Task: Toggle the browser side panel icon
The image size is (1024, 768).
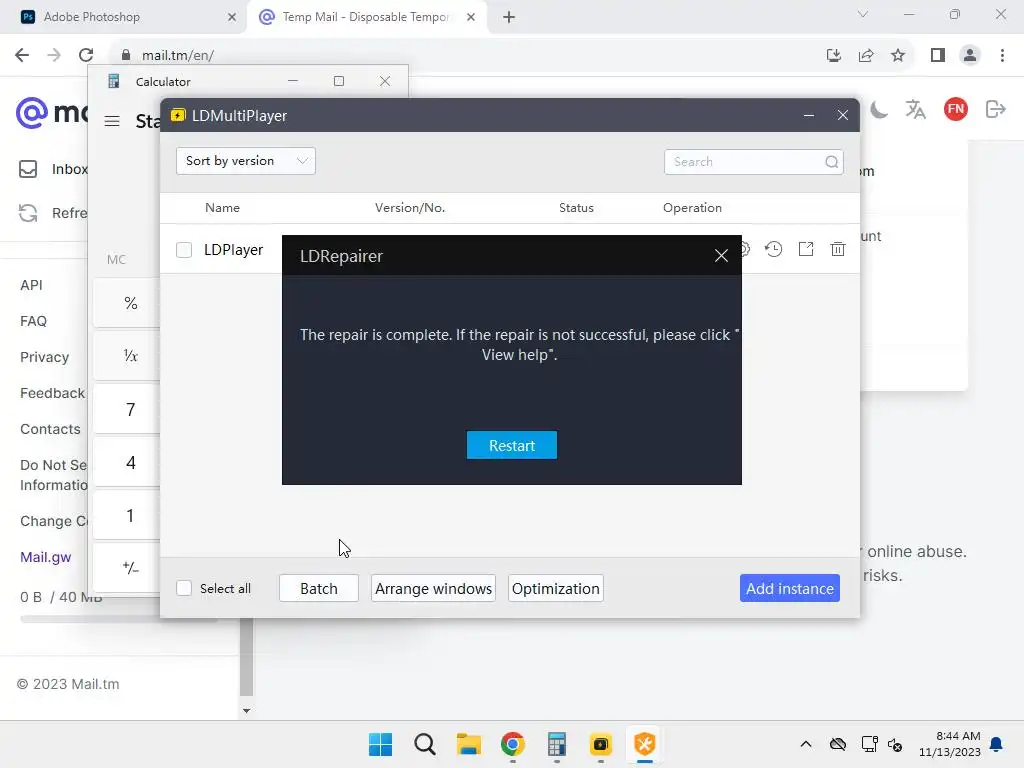Action: pos(938,55)
